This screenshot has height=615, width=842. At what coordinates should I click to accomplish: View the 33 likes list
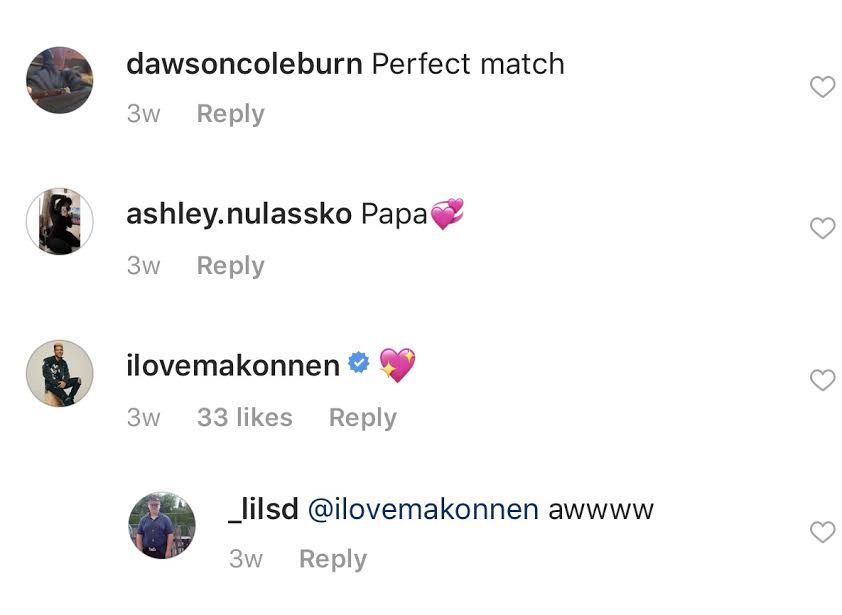pos(244,418)
